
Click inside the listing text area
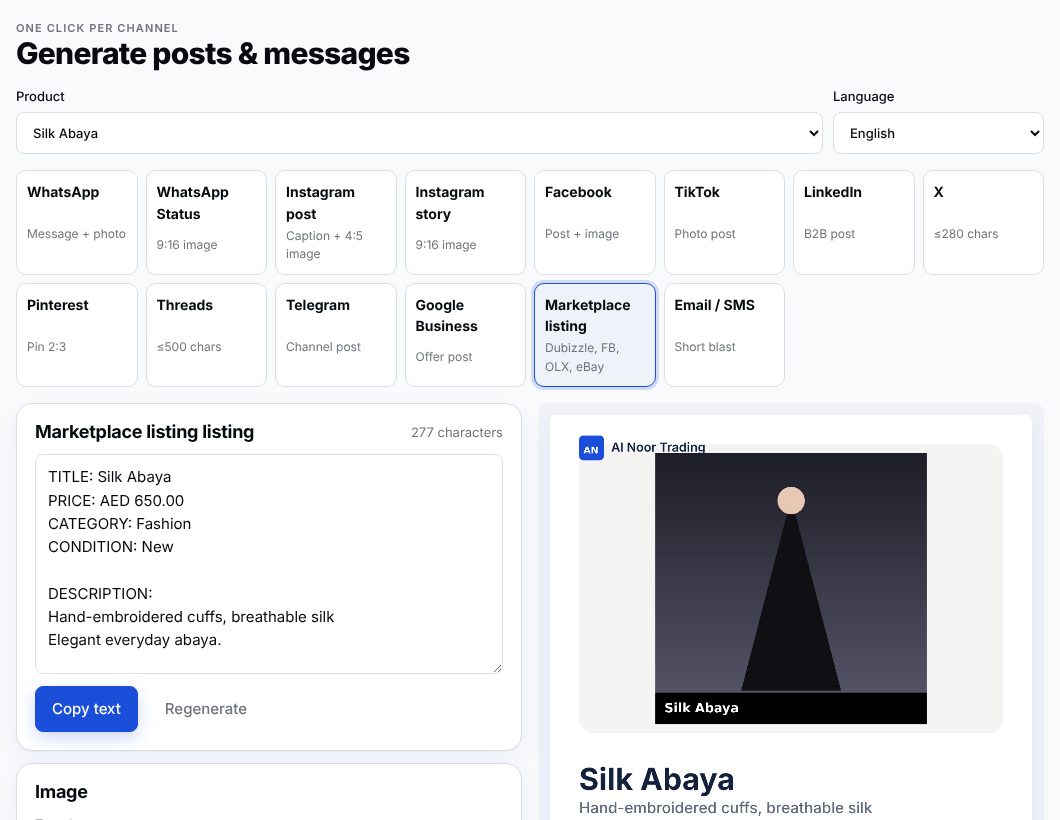pyautogui.click(x=268, y=564)
